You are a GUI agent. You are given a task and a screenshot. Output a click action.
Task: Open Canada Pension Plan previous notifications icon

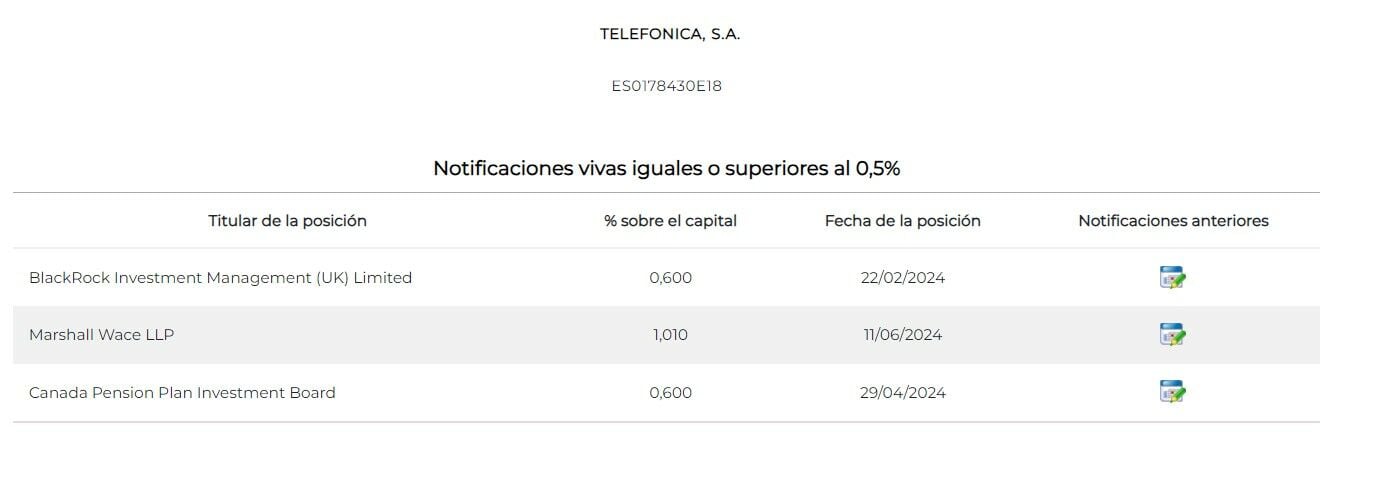[x=1172, y=392]
